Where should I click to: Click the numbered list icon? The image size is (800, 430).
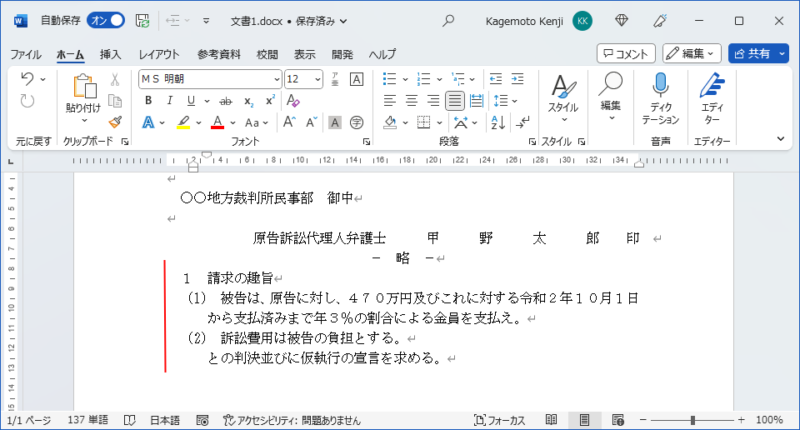(x=423, y=79)
